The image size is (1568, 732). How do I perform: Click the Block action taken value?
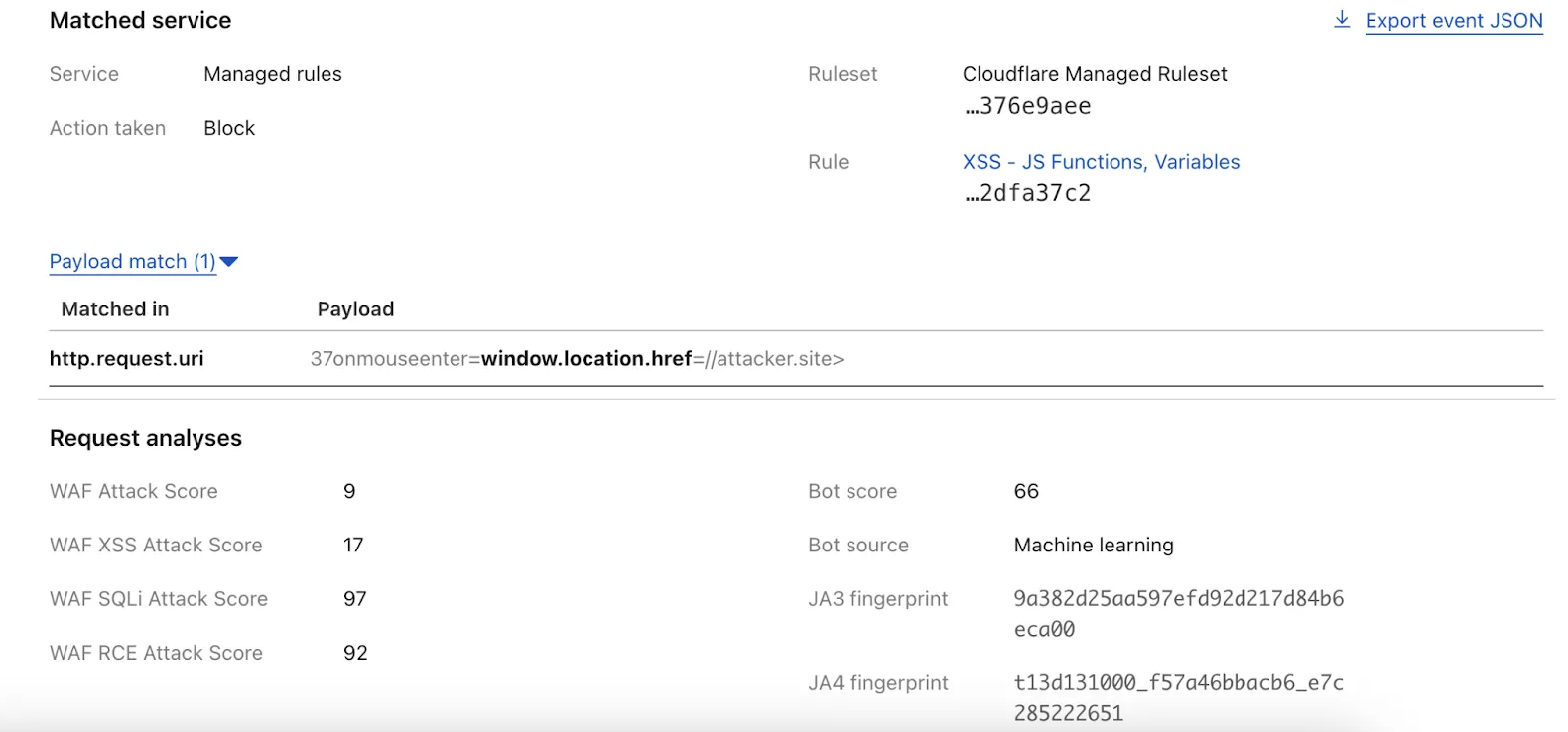[x=229, y=128]
